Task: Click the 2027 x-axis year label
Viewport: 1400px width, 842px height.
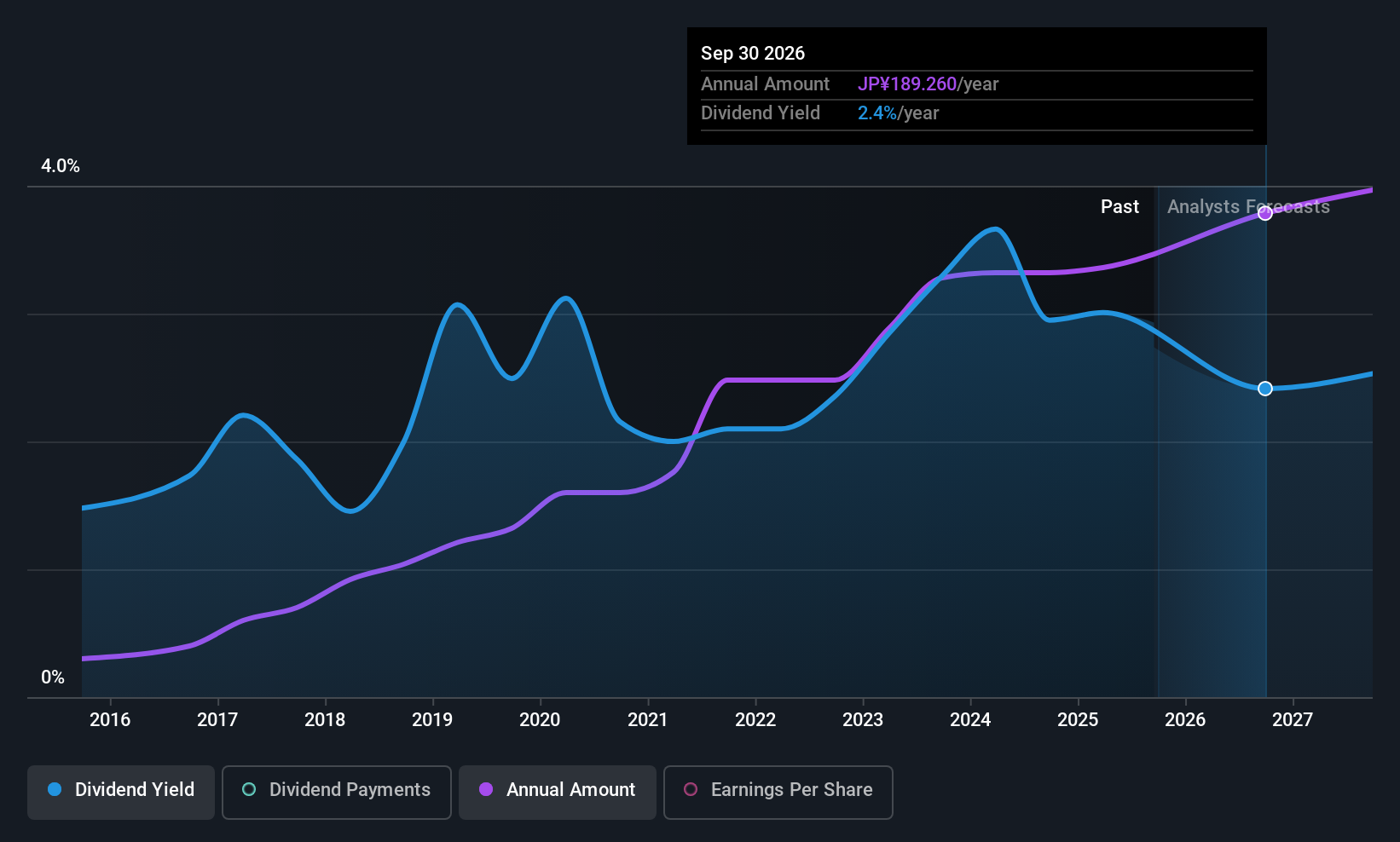Action: (x=1293, y=720)
